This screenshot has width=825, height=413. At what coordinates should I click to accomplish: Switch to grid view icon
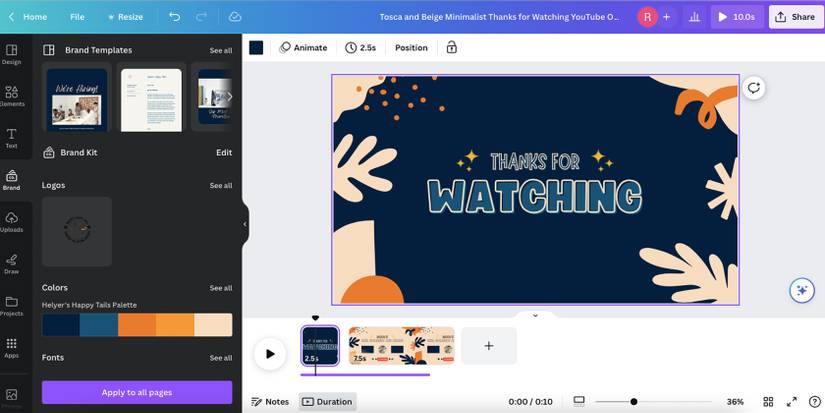tap(768, 402)
